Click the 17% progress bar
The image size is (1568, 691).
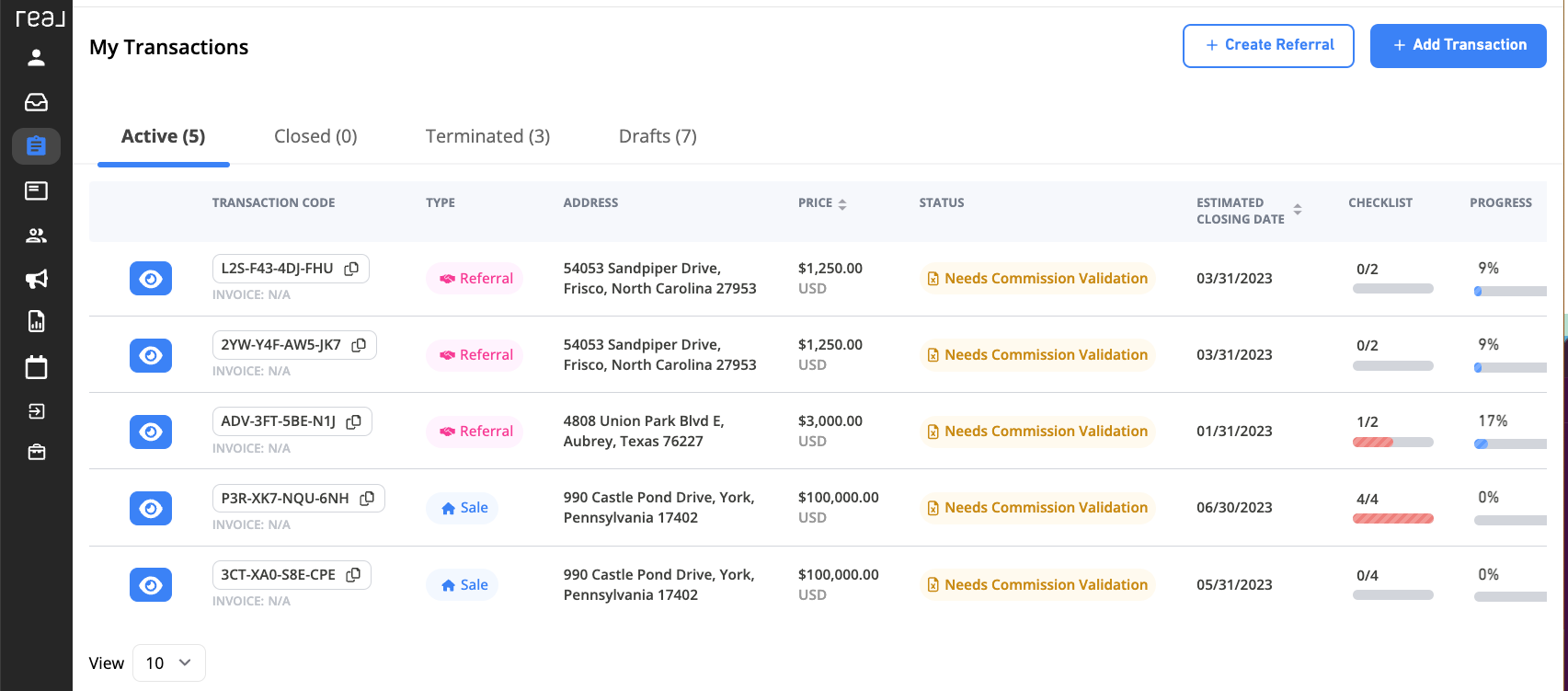tap(1511, 443)
